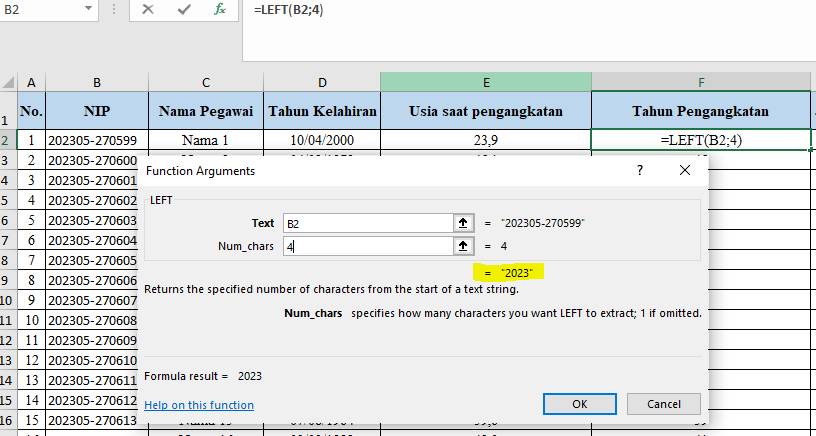Click the Text argument field

tap(368, 223)
